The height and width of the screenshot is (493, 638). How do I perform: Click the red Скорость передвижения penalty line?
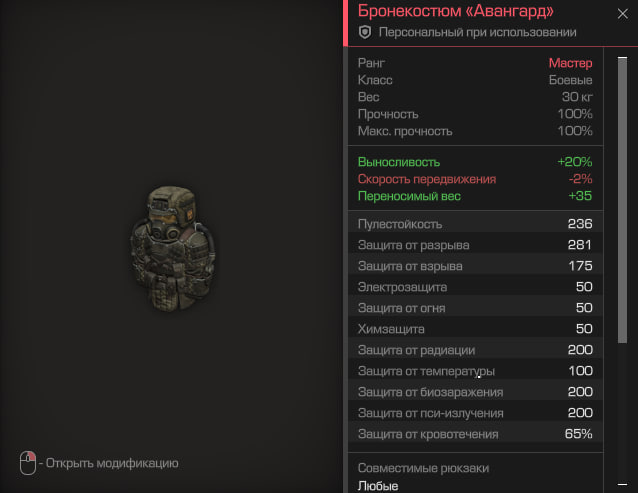click(475, 179)
